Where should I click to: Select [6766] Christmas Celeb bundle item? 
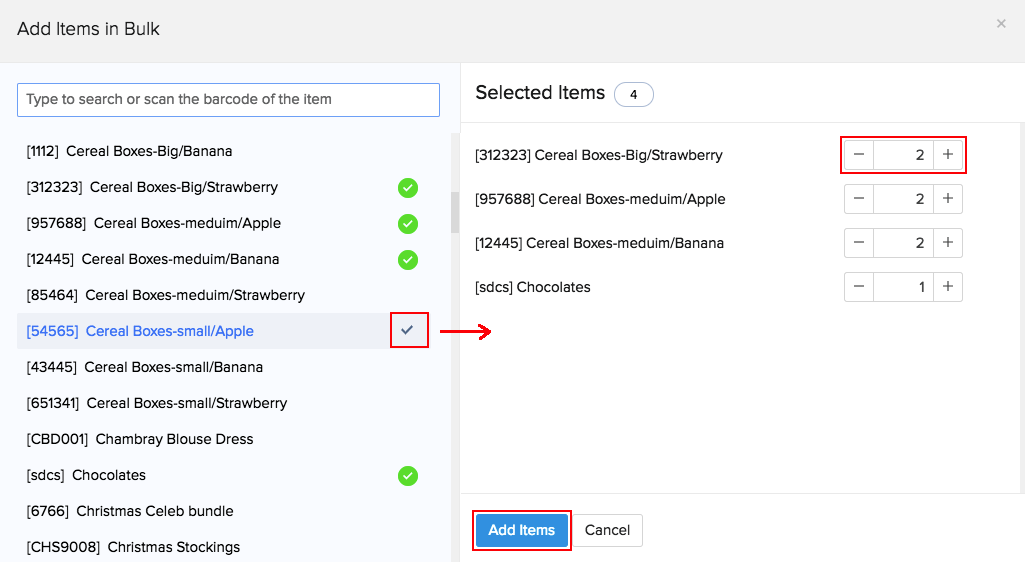tap(129, 510)
